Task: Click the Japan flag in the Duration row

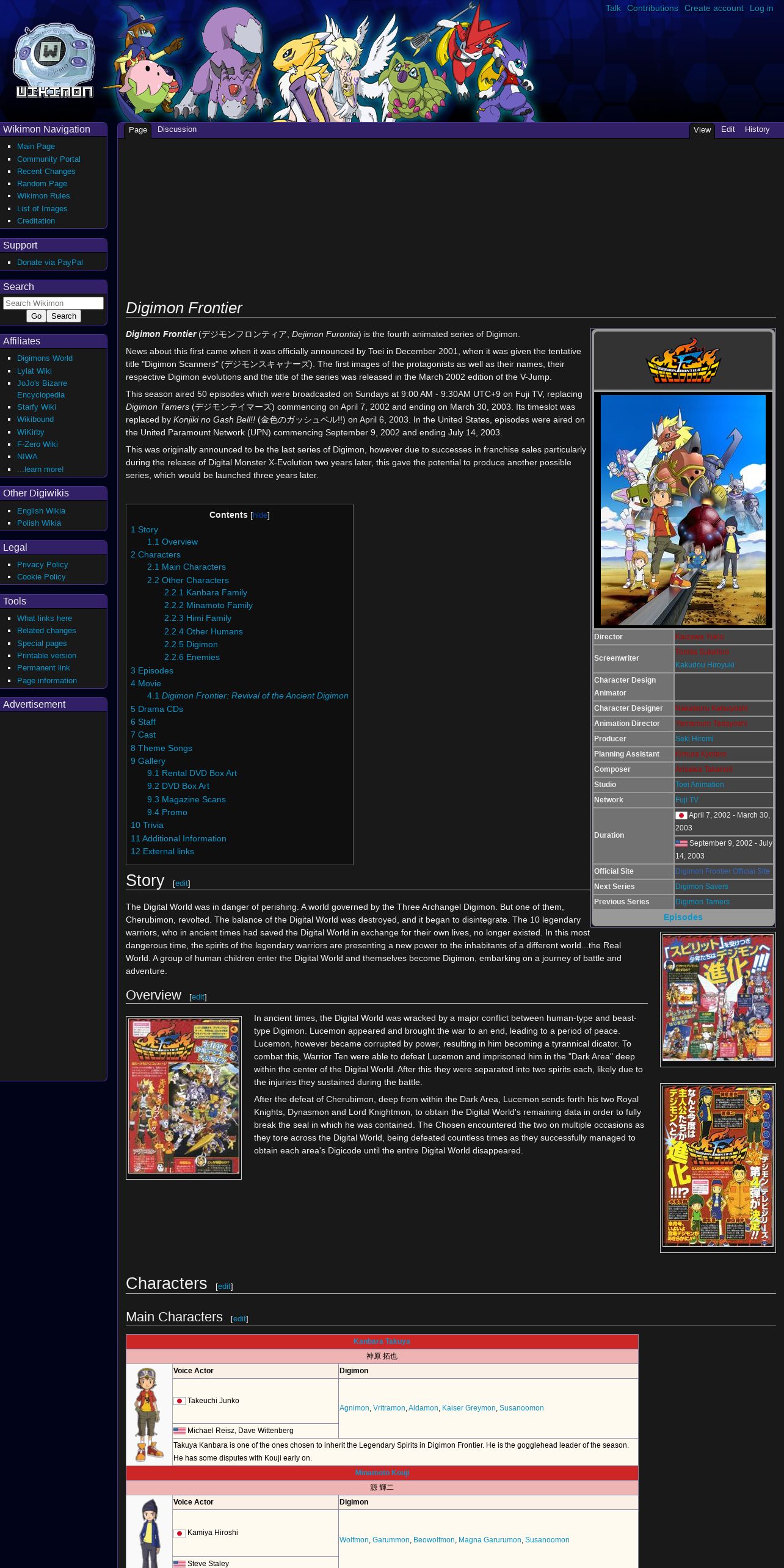Action: coord(681,815)
